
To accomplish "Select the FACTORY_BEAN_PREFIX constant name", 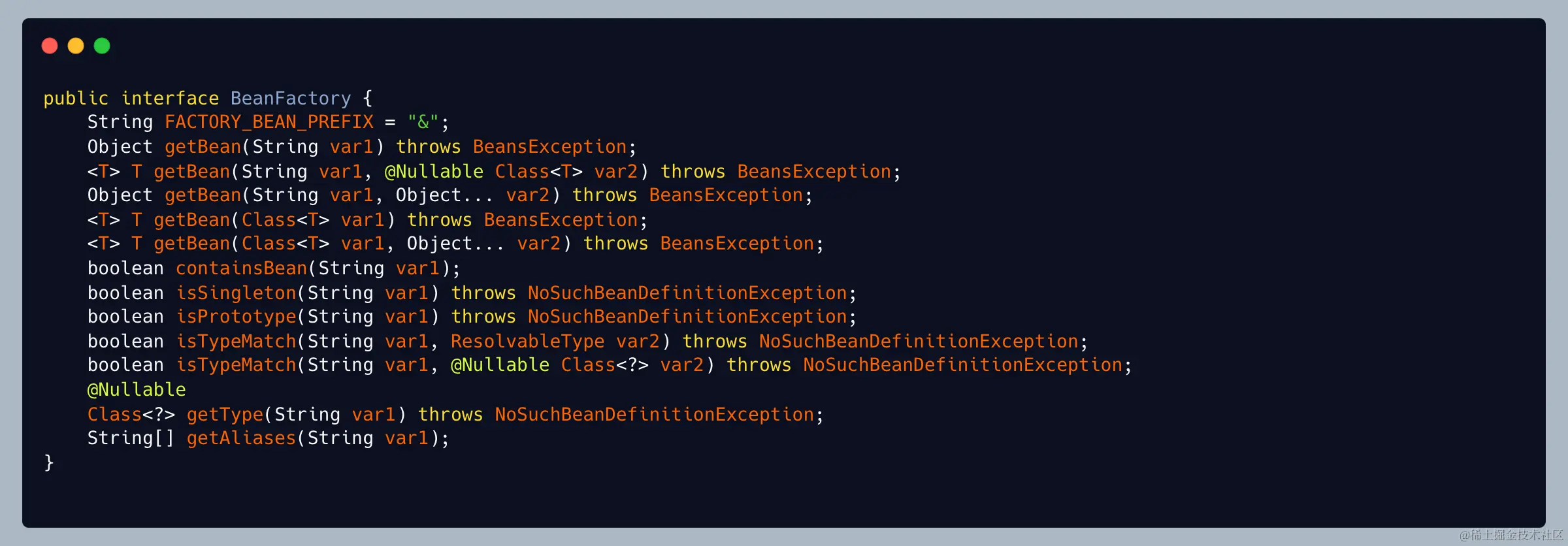I will [x=269, y=122].
